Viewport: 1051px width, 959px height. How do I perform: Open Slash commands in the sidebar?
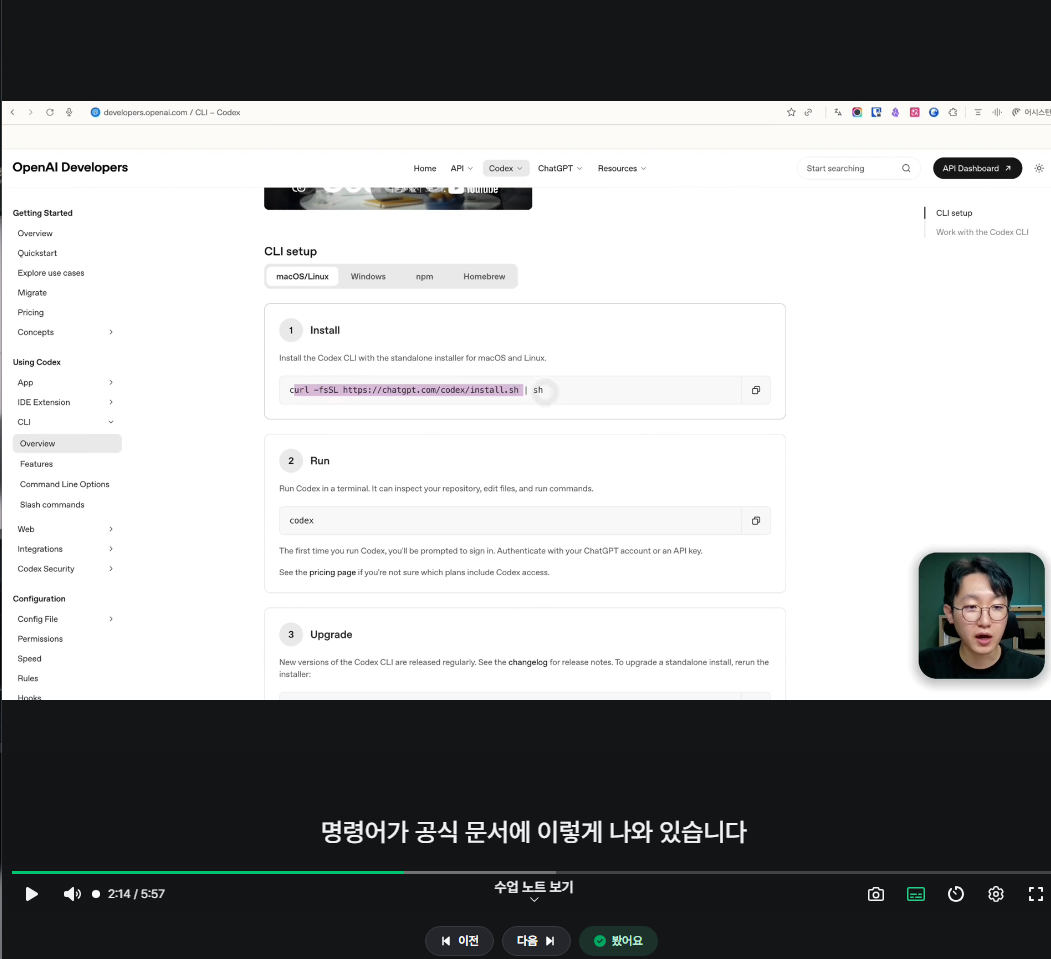point(52,505)
